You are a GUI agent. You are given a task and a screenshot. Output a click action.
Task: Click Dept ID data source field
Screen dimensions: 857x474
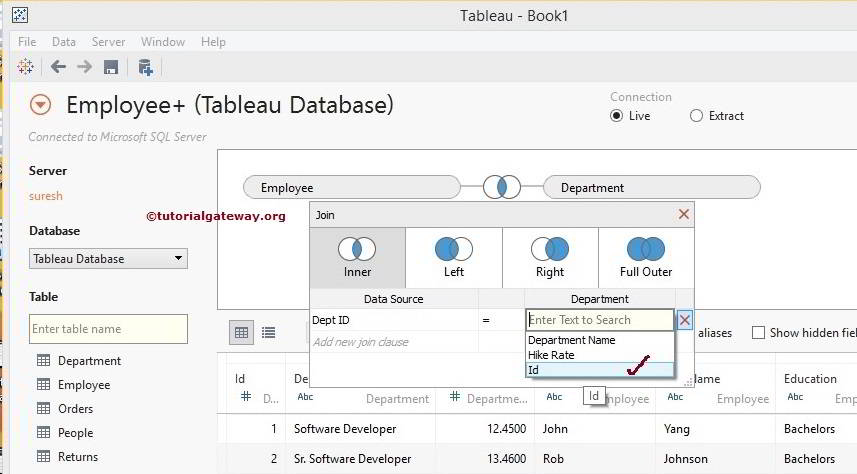click(394, 320)
